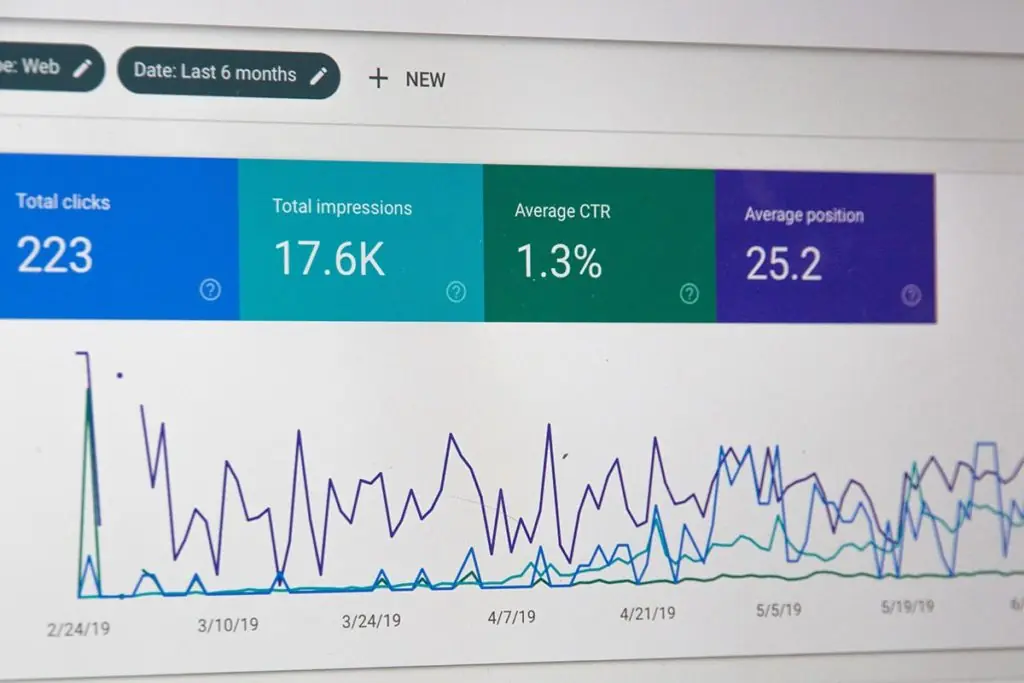1024x683 pixels.
Task: Add a new filter with NEW
Action: click(x=424, y=80)
